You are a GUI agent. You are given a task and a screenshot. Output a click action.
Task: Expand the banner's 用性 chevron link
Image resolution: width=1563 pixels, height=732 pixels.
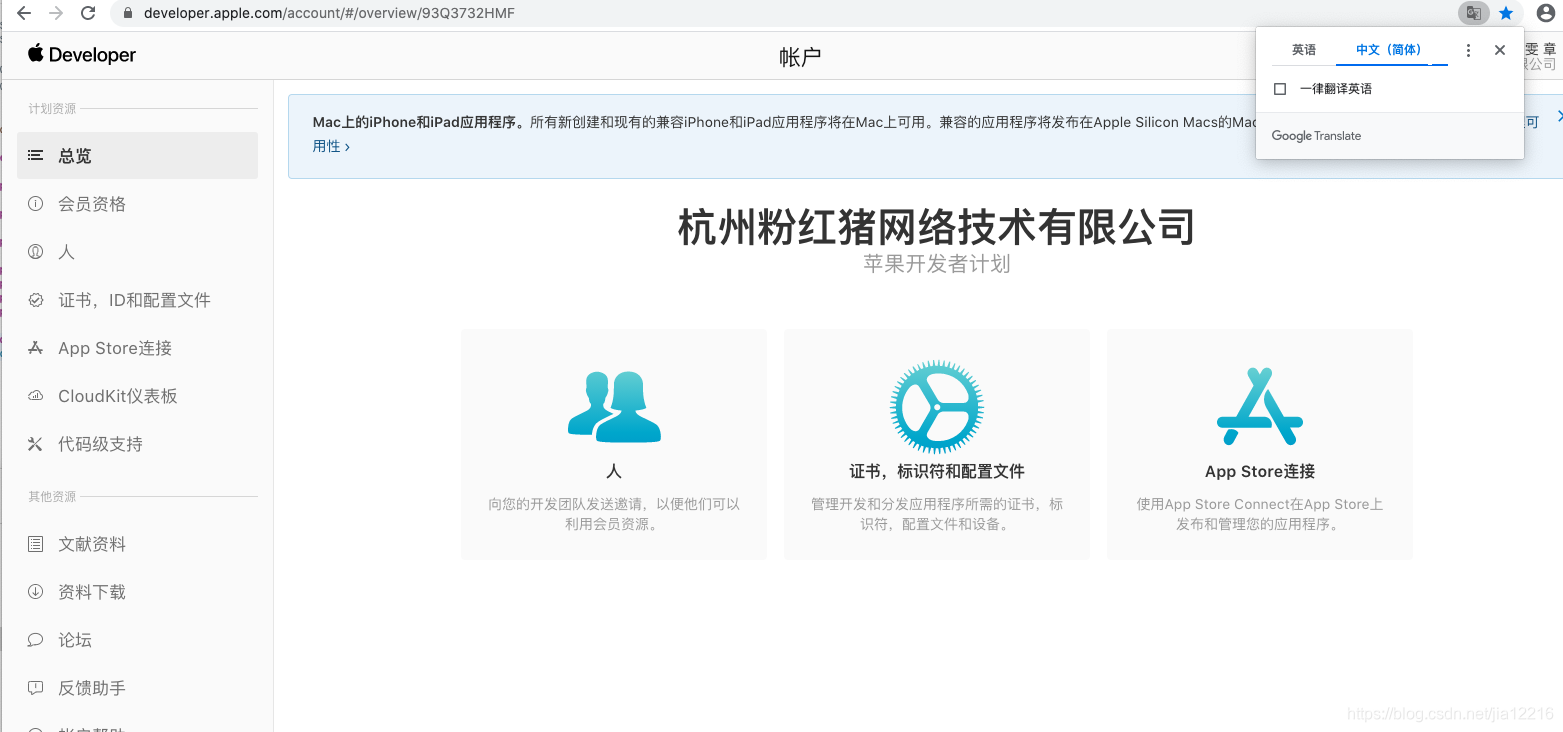(x=331, y=146)
